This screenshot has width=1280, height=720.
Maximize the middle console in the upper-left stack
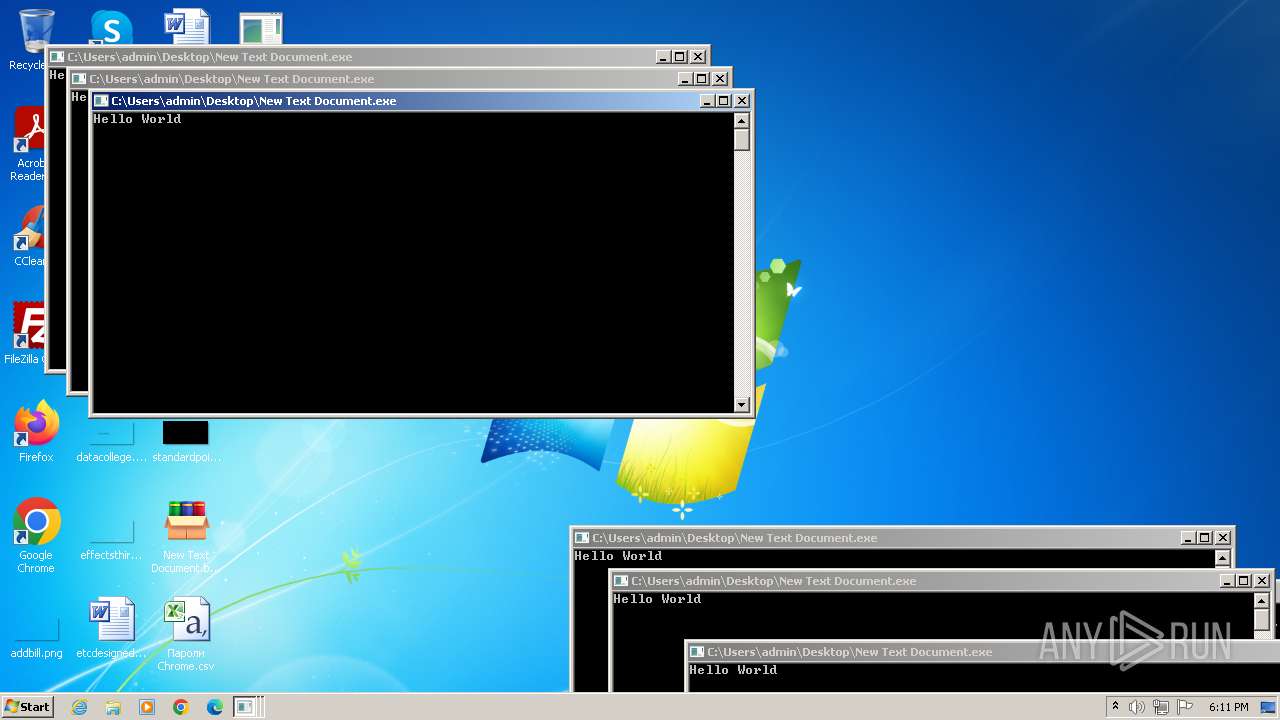coord(702,79)
